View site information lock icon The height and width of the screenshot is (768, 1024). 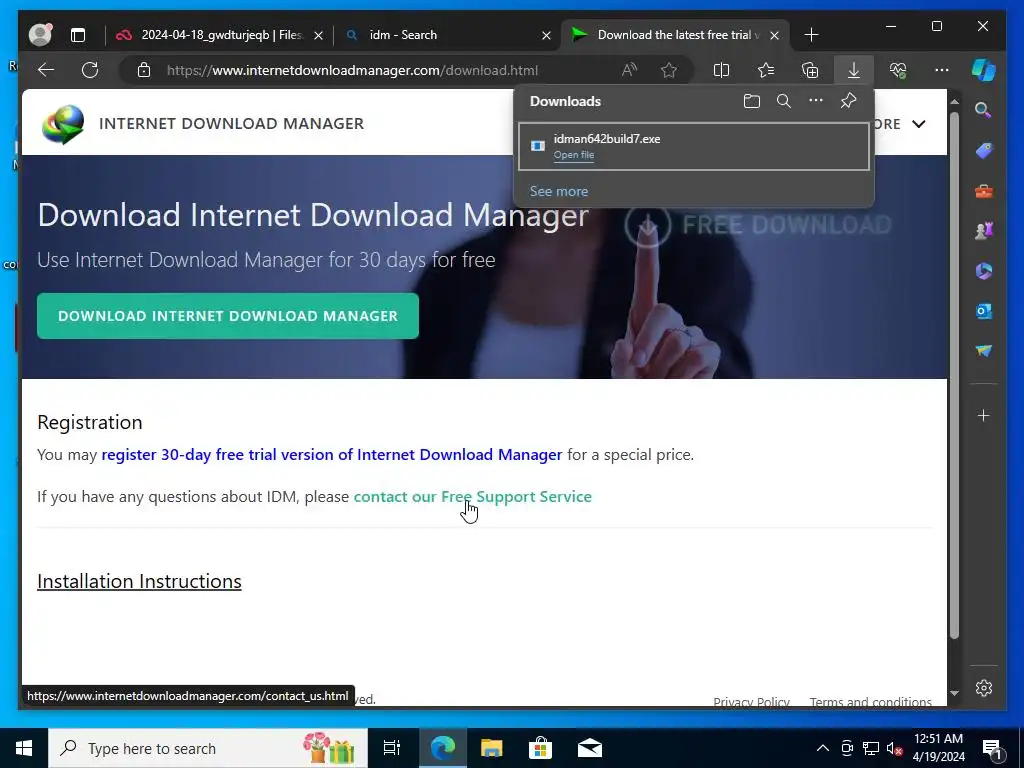pos(144,70)
